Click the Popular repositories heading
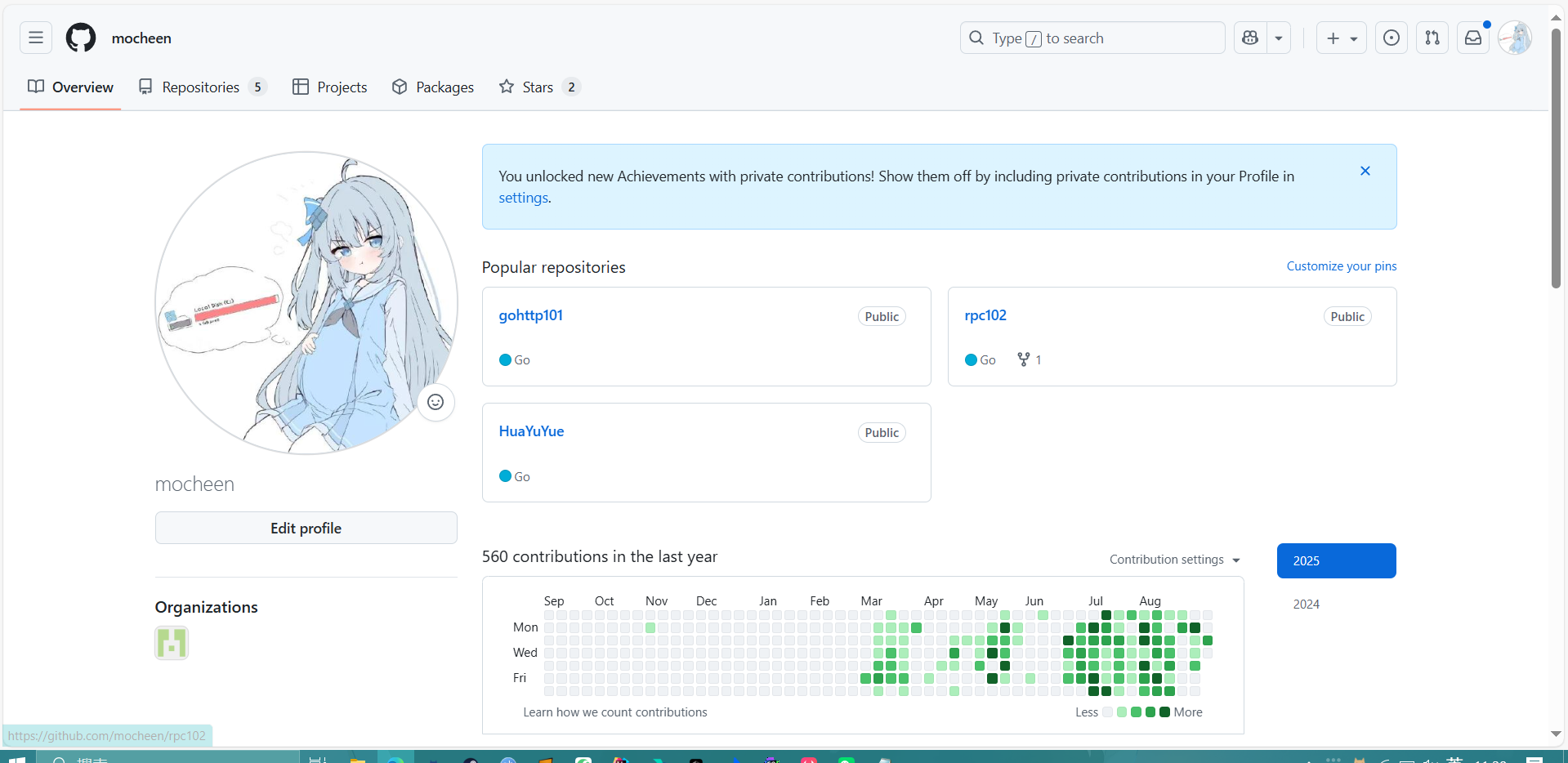This screenshot has width=1568, height=763. (554, 267)
